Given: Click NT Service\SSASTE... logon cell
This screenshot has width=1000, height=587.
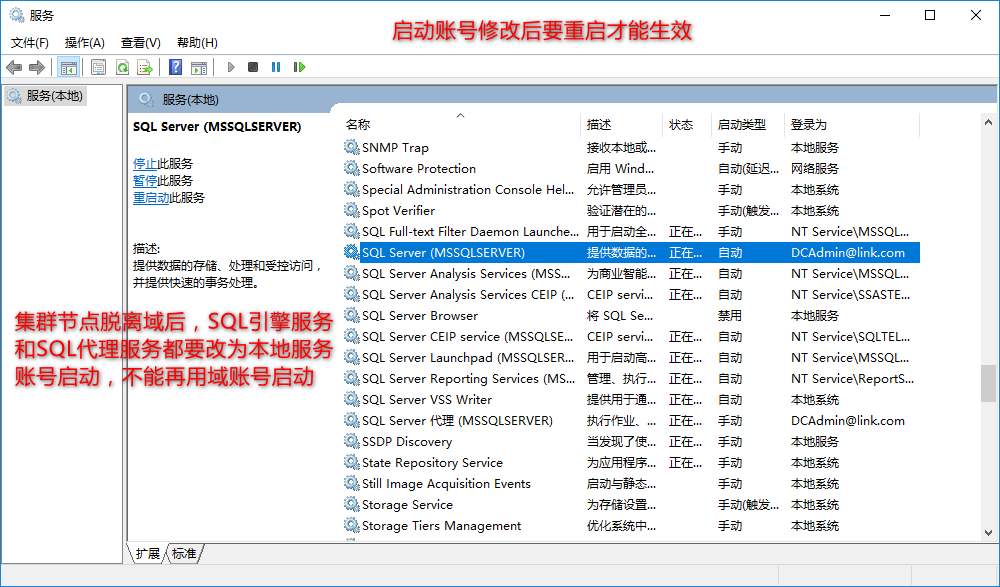Looking at the screenshot, I should (x=850, y=295).
